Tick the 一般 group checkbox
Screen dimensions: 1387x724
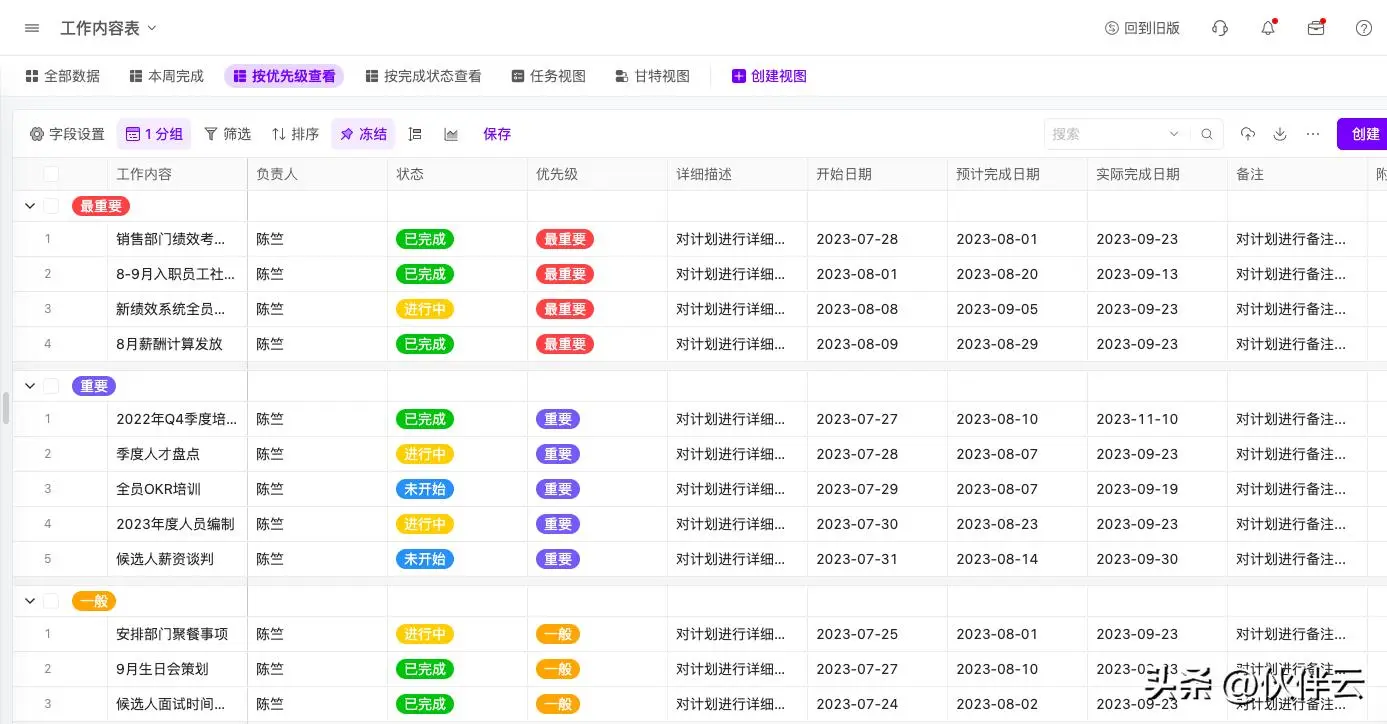[51, 601]
